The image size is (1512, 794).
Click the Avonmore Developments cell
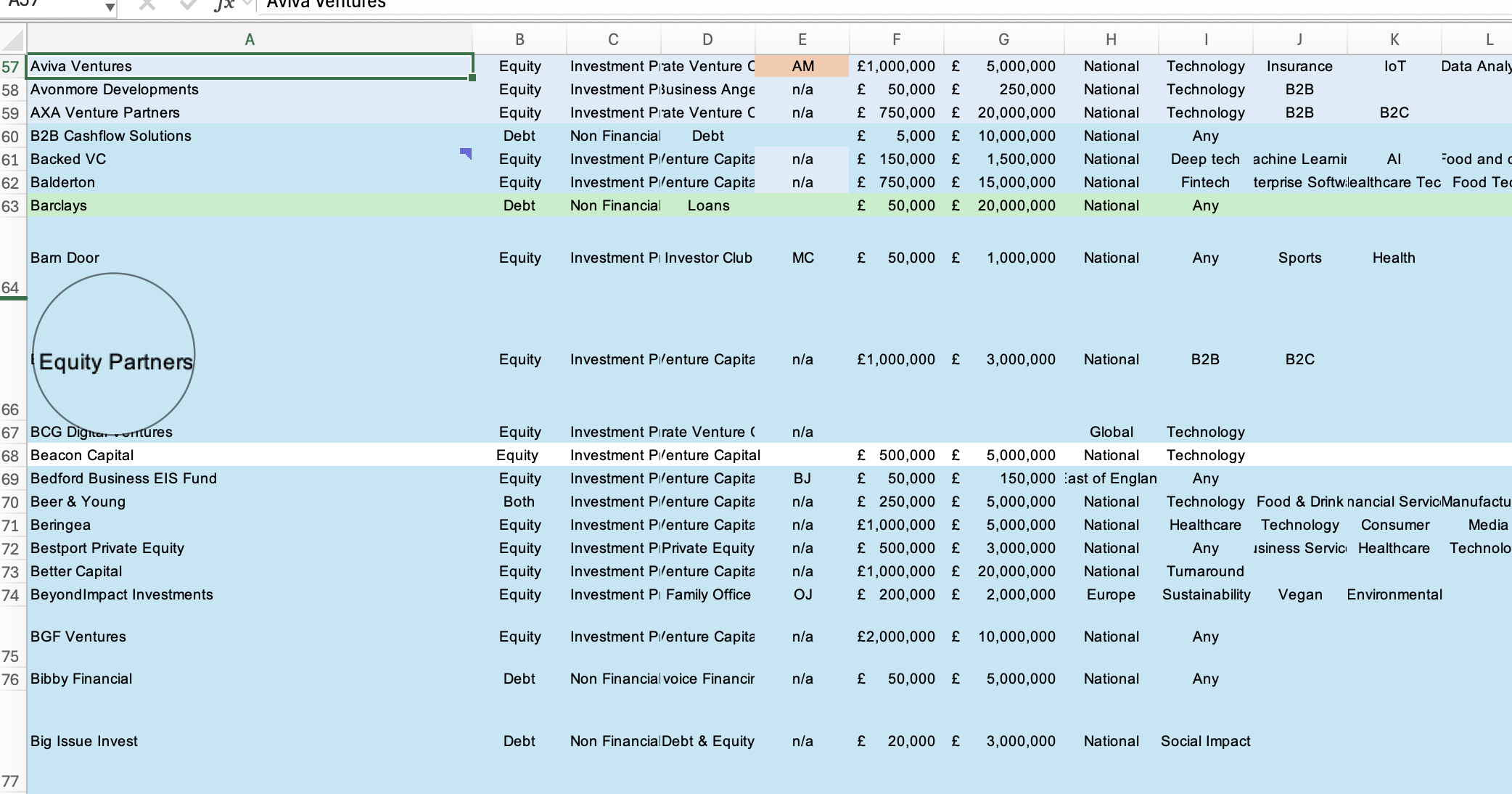coord(250,89)
